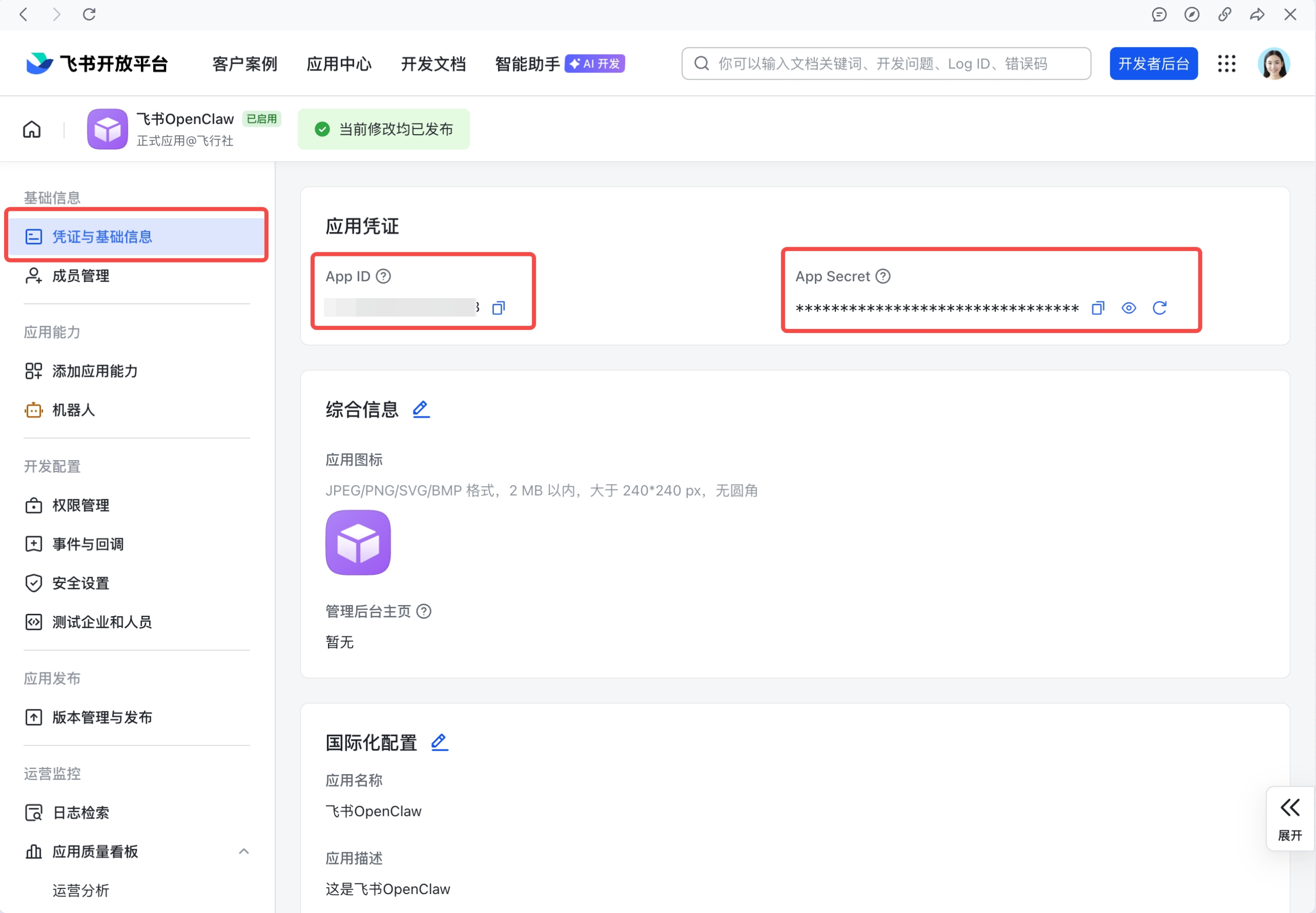Switch to 开发文档 in the top navigation
1316x913 pixels.
[433, 64]
